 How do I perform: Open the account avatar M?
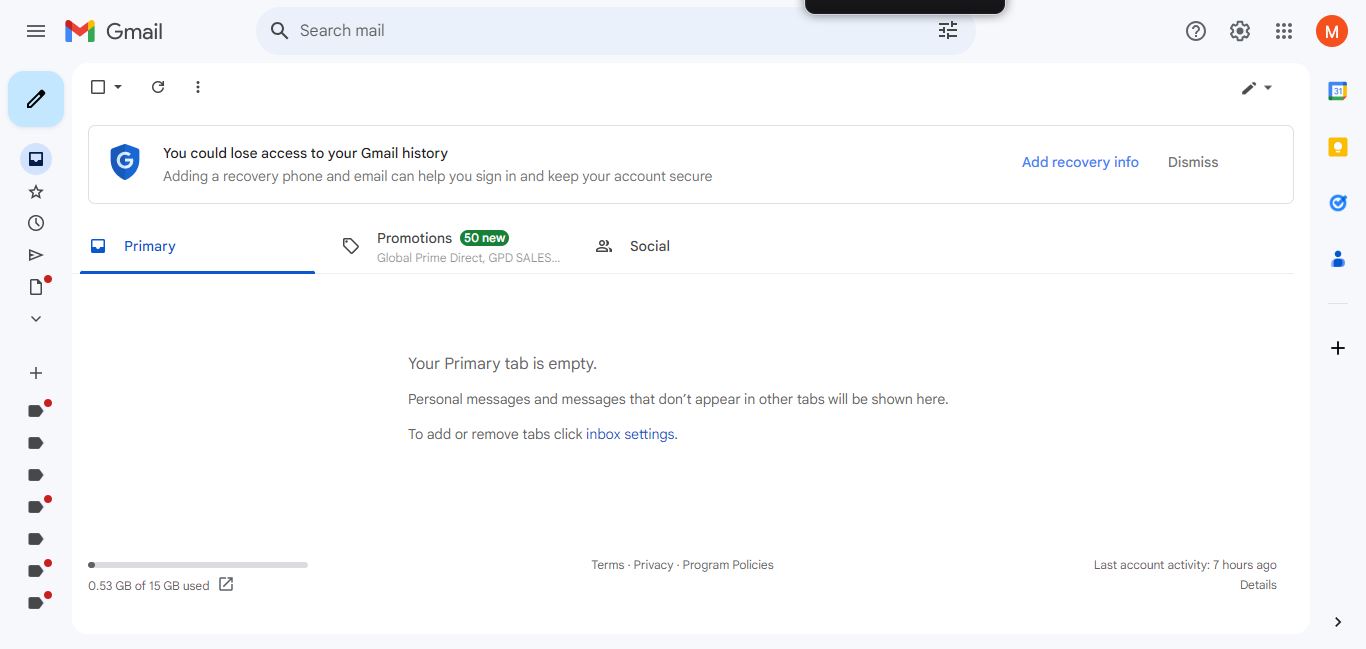click(x=1332, y=31)
